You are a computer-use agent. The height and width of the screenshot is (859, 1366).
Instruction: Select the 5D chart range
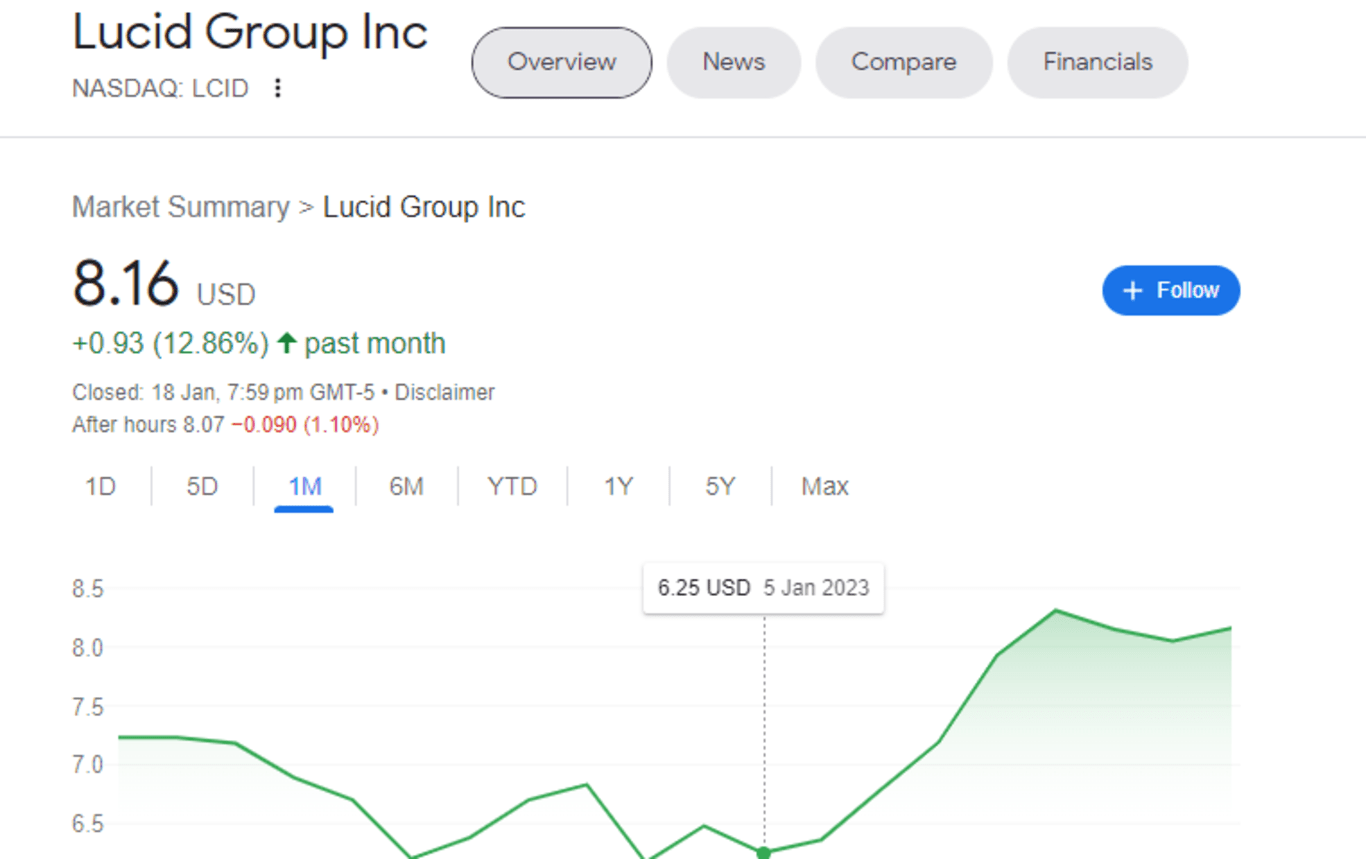(201, 486)
